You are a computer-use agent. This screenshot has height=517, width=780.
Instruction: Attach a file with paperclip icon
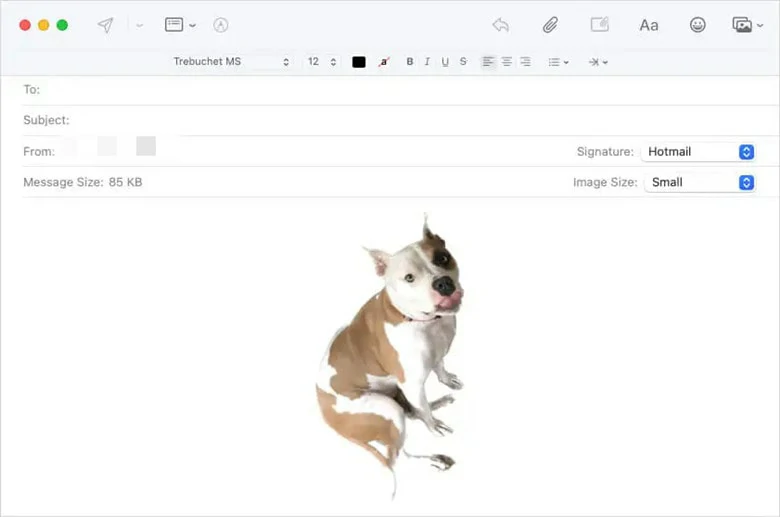pos(550,25)
